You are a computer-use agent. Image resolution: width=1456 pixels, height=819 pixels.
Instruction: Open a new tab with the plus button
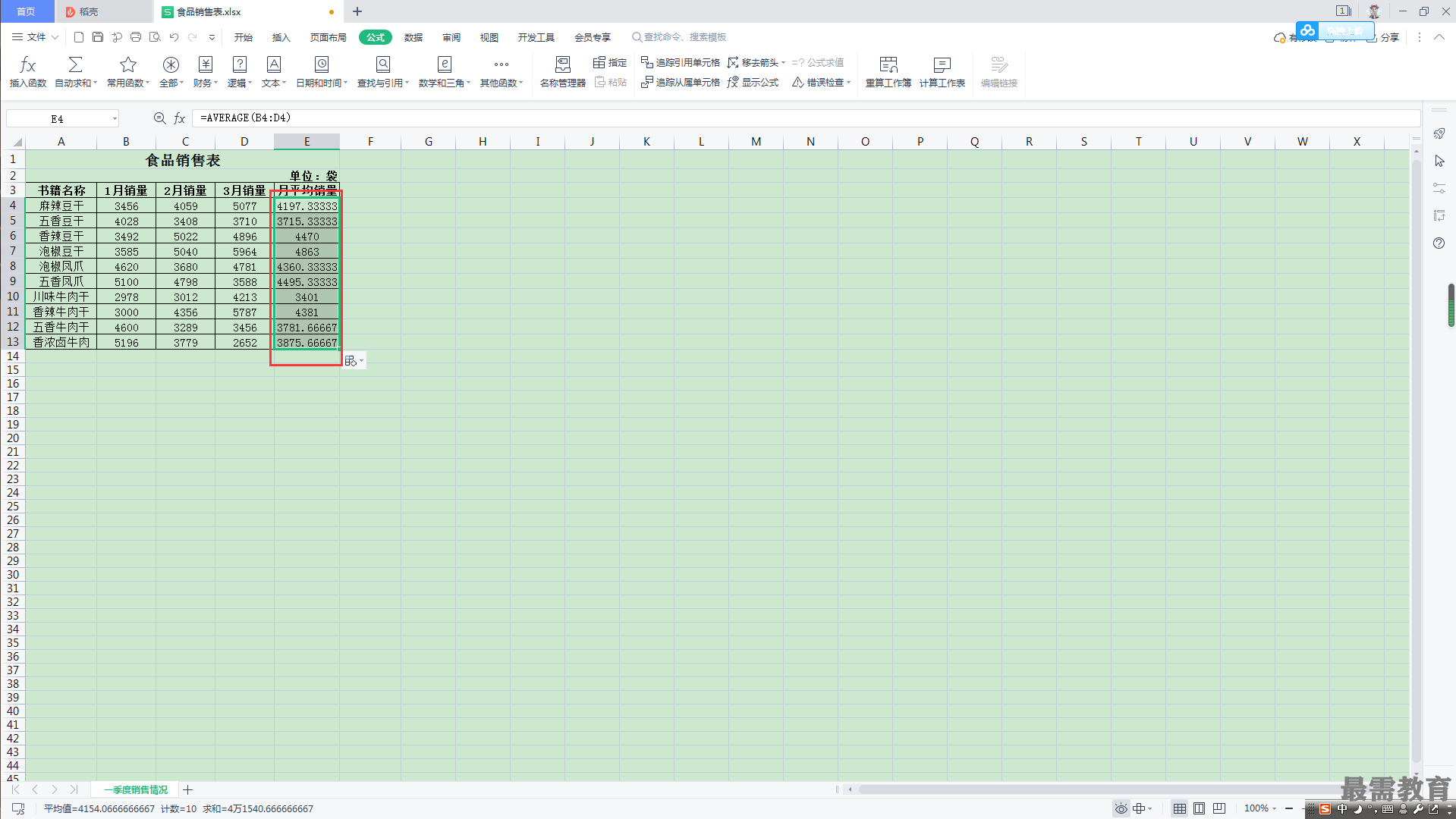[x=357, y=11]
